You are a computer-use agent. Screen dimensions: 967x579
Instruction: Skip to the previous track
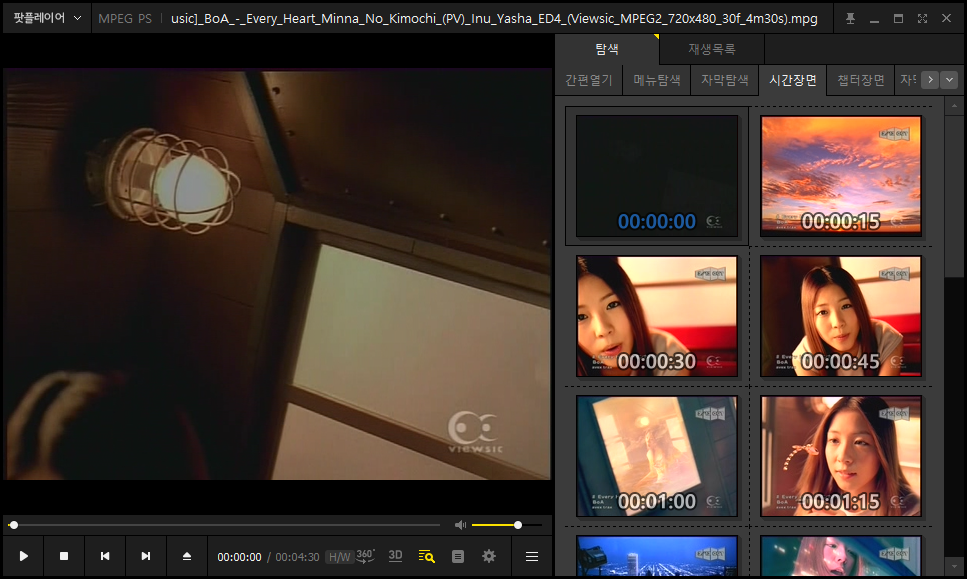tap(105, 556)
